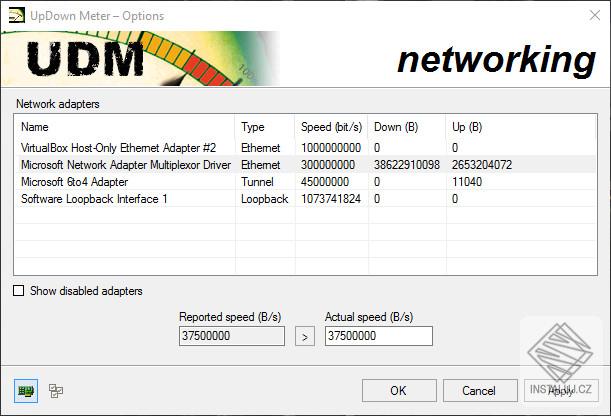Click the speed value 300000000

pyautogui.click(x=328, y=165)
